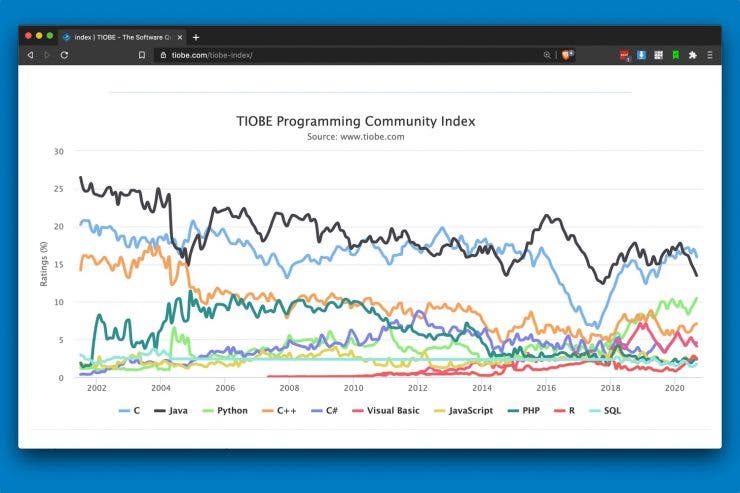Bookmark this page with the bookmark icon
The width and height of the screenshot is (740, 493).
point(142,55)
